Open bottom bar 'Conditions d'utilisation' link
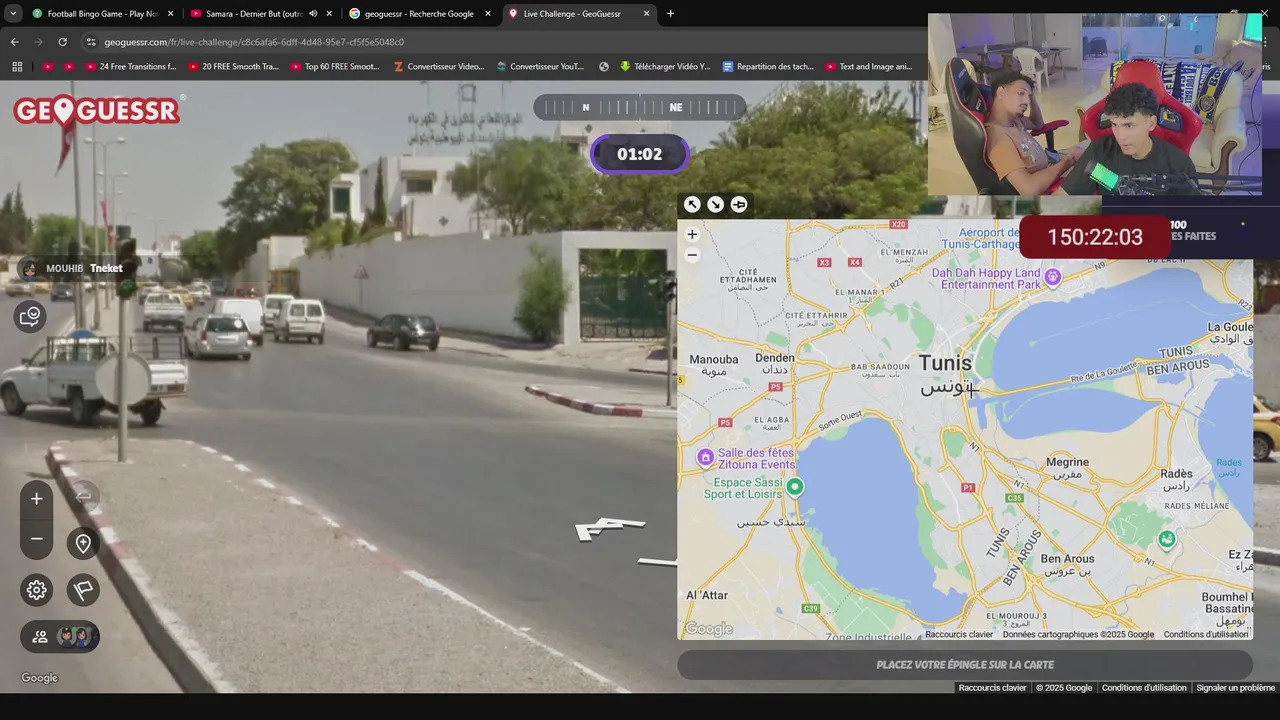The width and height of the screenshot is (1280, 720). 1144,688
